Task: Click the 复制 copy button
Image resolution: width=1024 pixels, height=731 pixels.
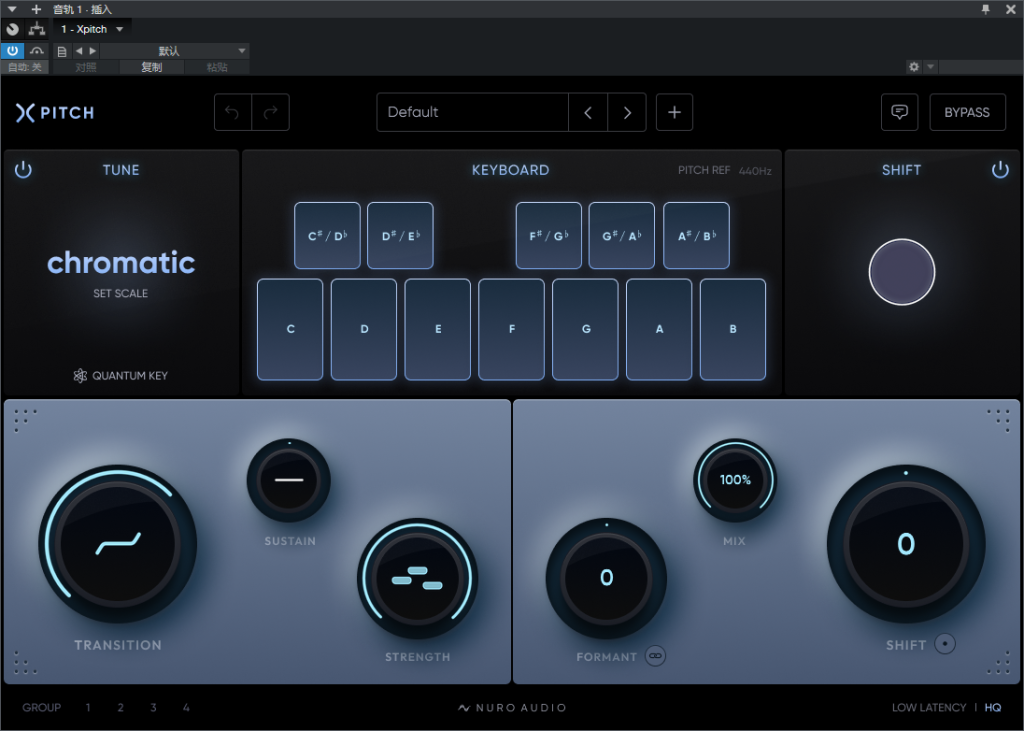Action: pos(152,67)
